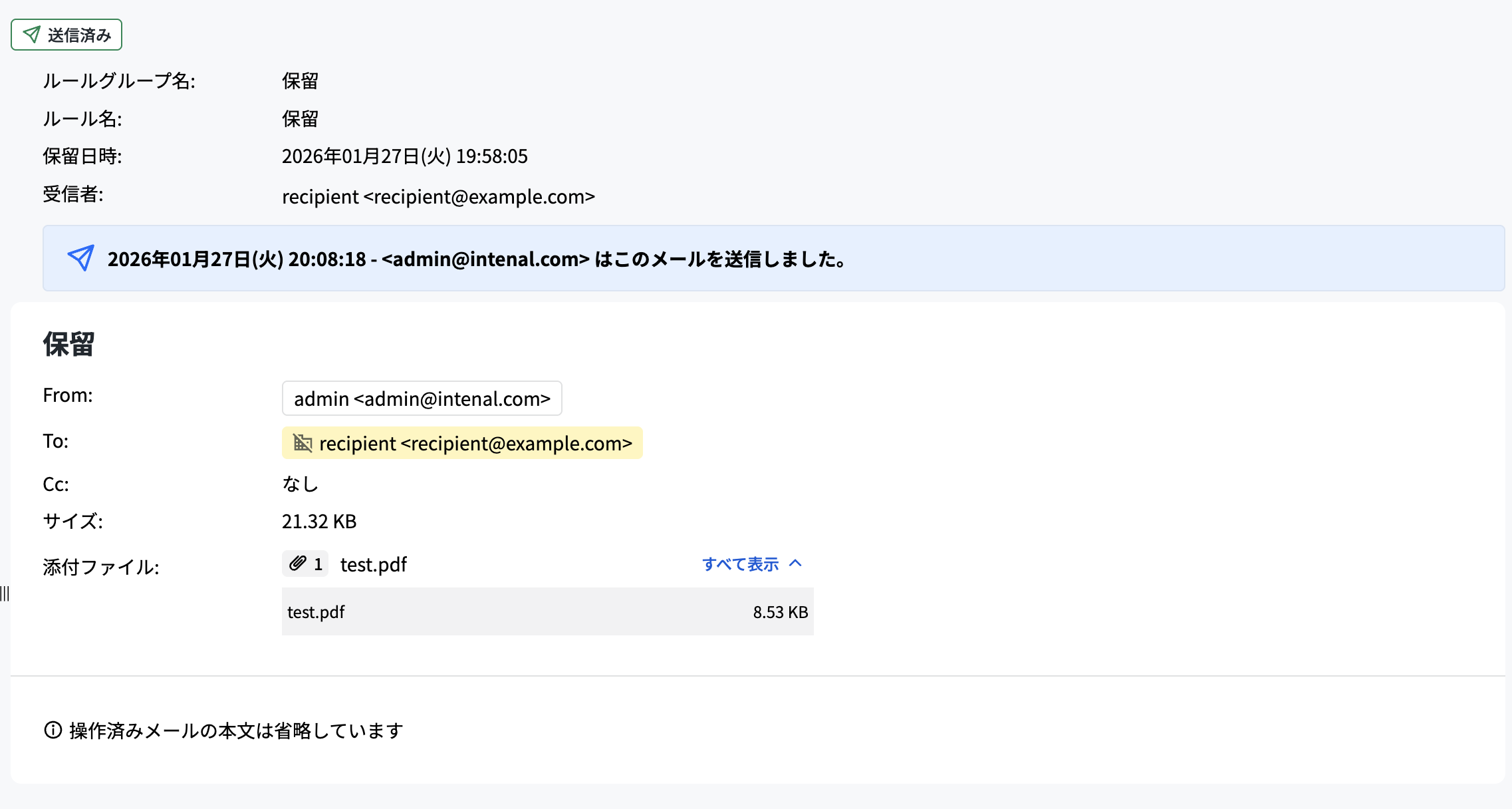Select the From address chip admin@intenal.com
1512x809 pixels.
coord(422,399)
